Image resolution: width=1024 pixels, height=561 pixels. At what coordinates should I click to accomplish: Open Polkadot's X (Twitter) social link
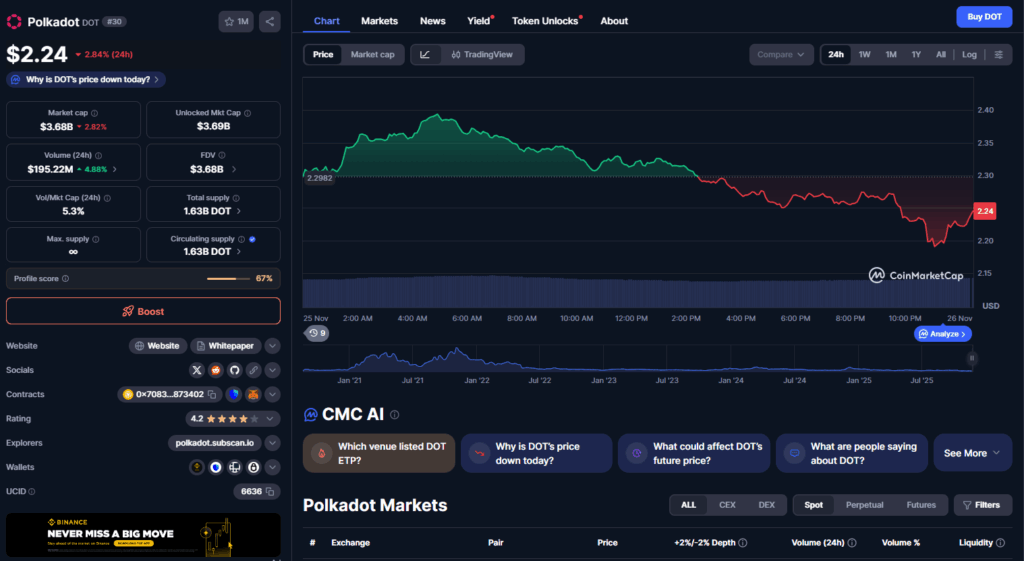point(198,370)
